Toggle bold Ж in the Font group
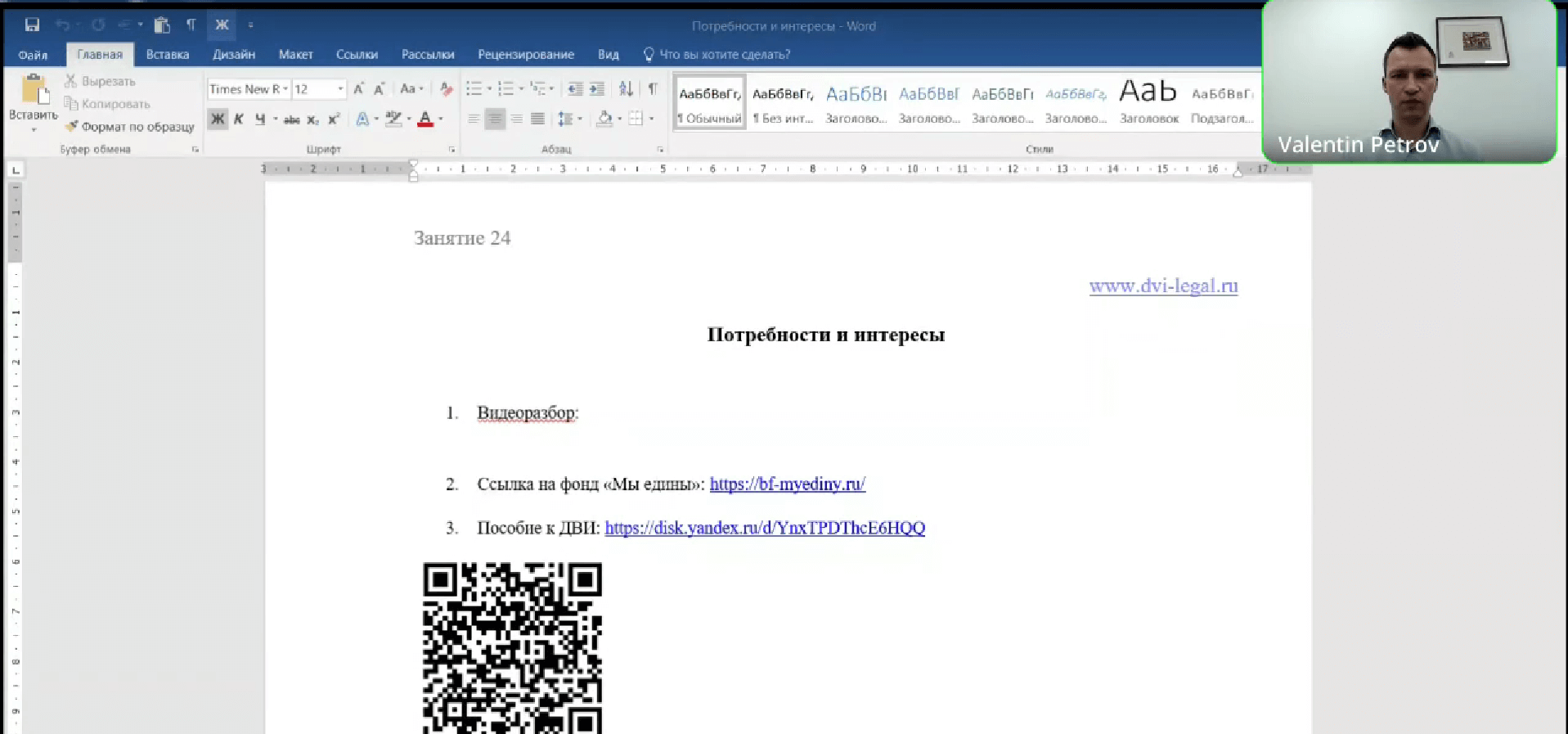The image size is (1568, 734). click(218, 119)
